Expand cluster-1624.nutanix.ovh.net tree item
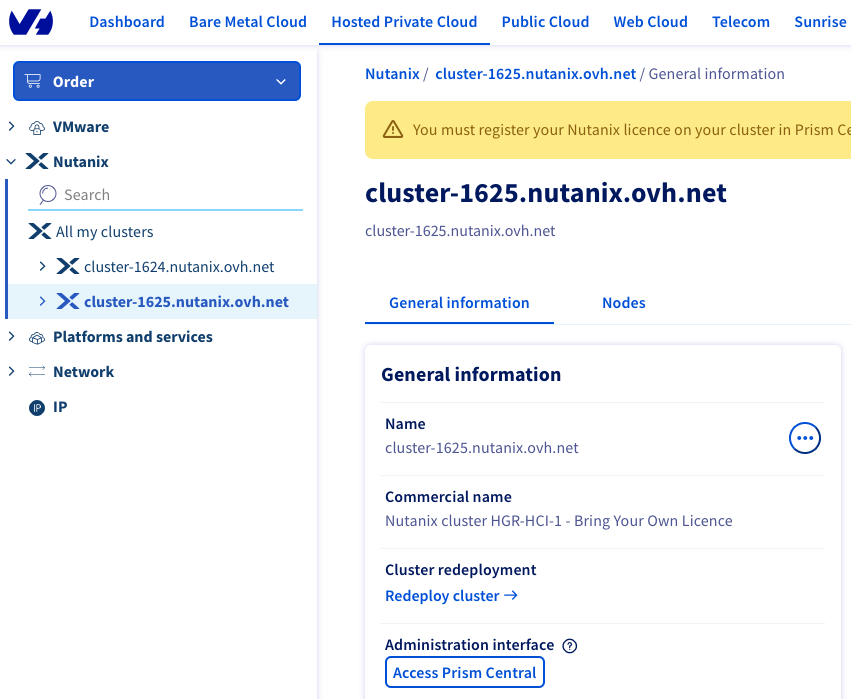The image size is (851, 699). [42, 266]
